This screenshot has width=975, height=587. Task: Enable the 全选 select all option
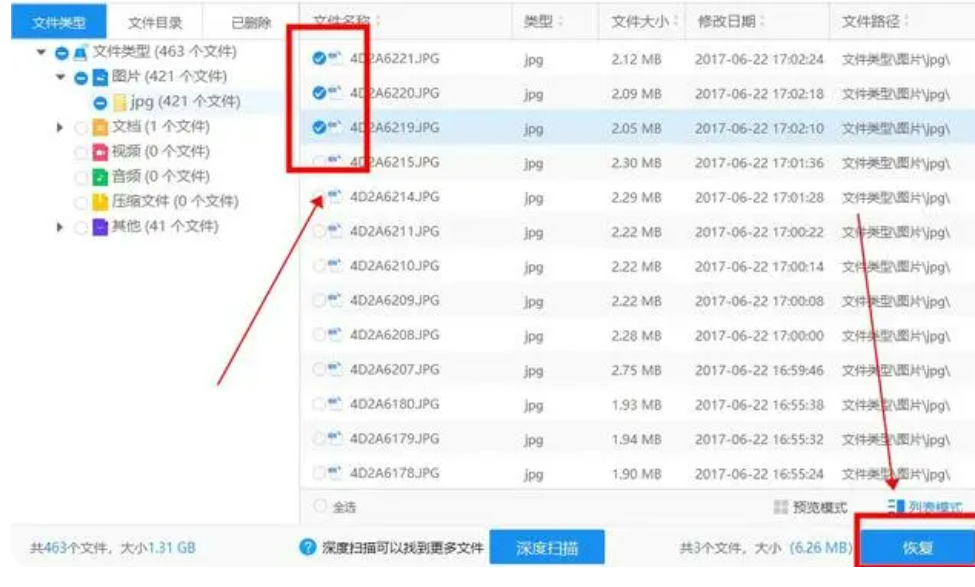point(320,507)
